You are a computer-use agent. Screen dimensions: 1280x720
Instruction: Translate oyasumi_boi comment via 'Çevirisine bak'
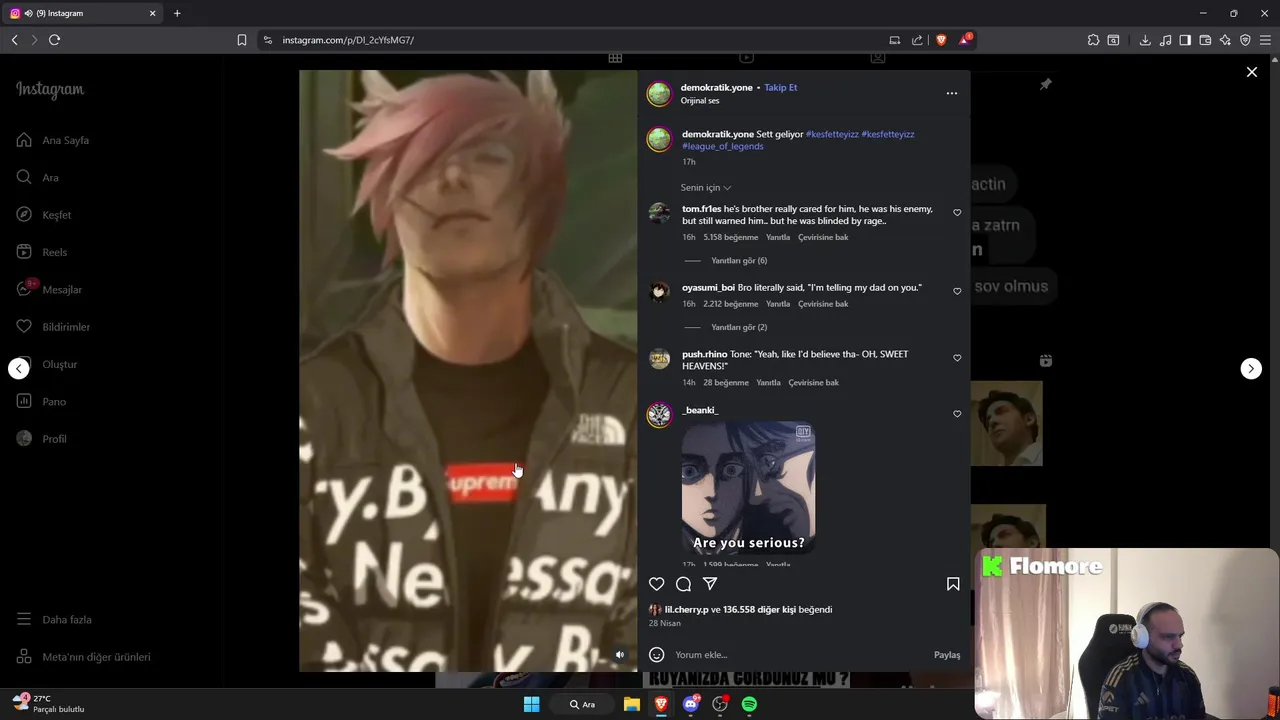(x=823, y=304)
